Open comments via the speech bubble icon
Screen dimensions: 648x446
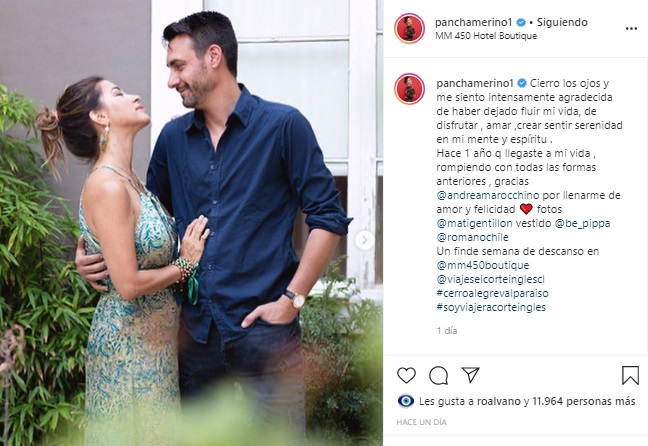click(438, 375)
